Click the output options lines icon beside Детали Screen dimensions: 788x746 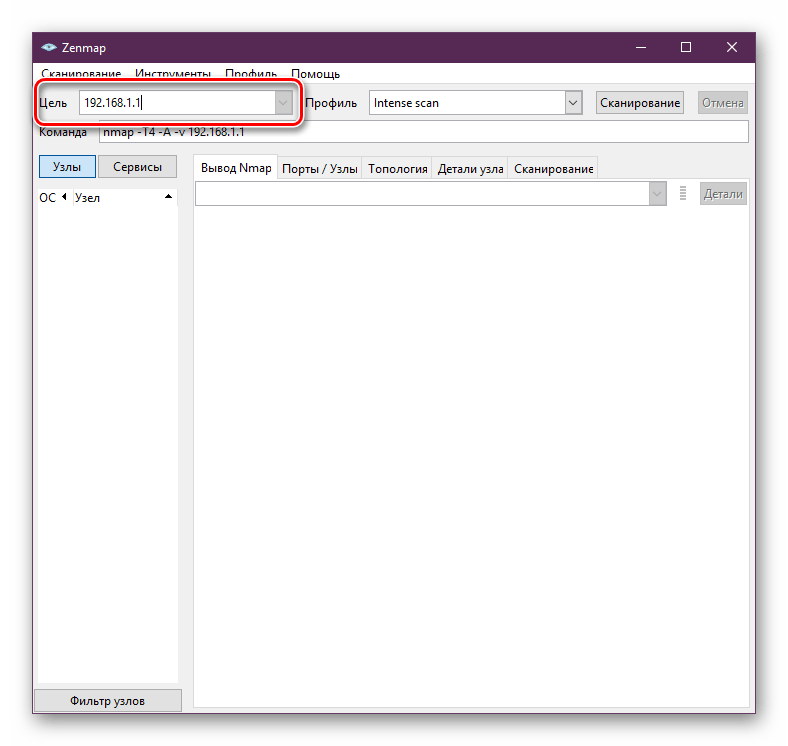pos(682,194)
